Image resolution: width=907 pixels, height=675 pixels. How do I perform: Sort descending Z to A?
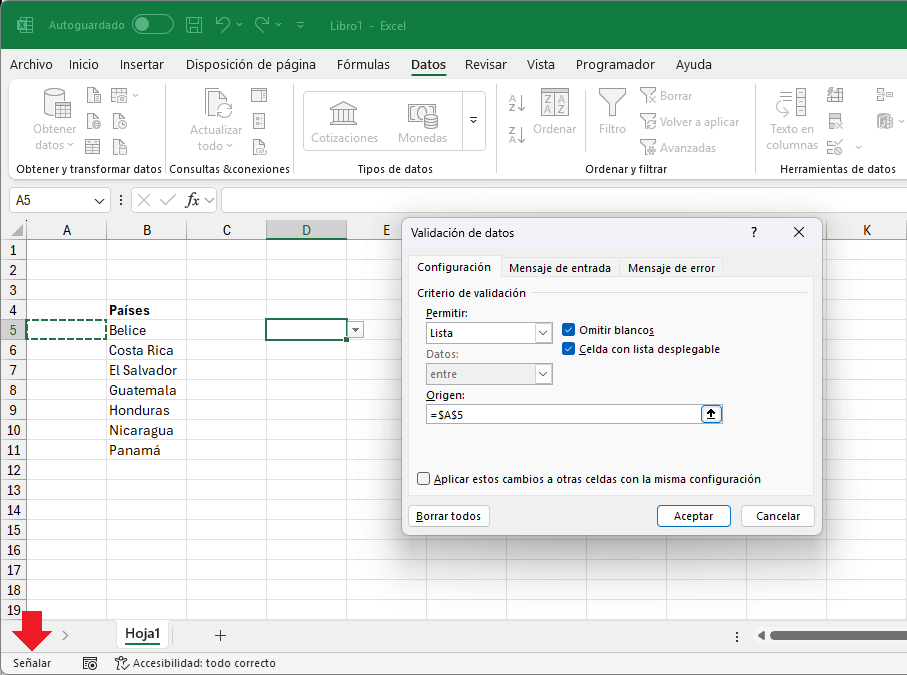click(x=517, y=135)
